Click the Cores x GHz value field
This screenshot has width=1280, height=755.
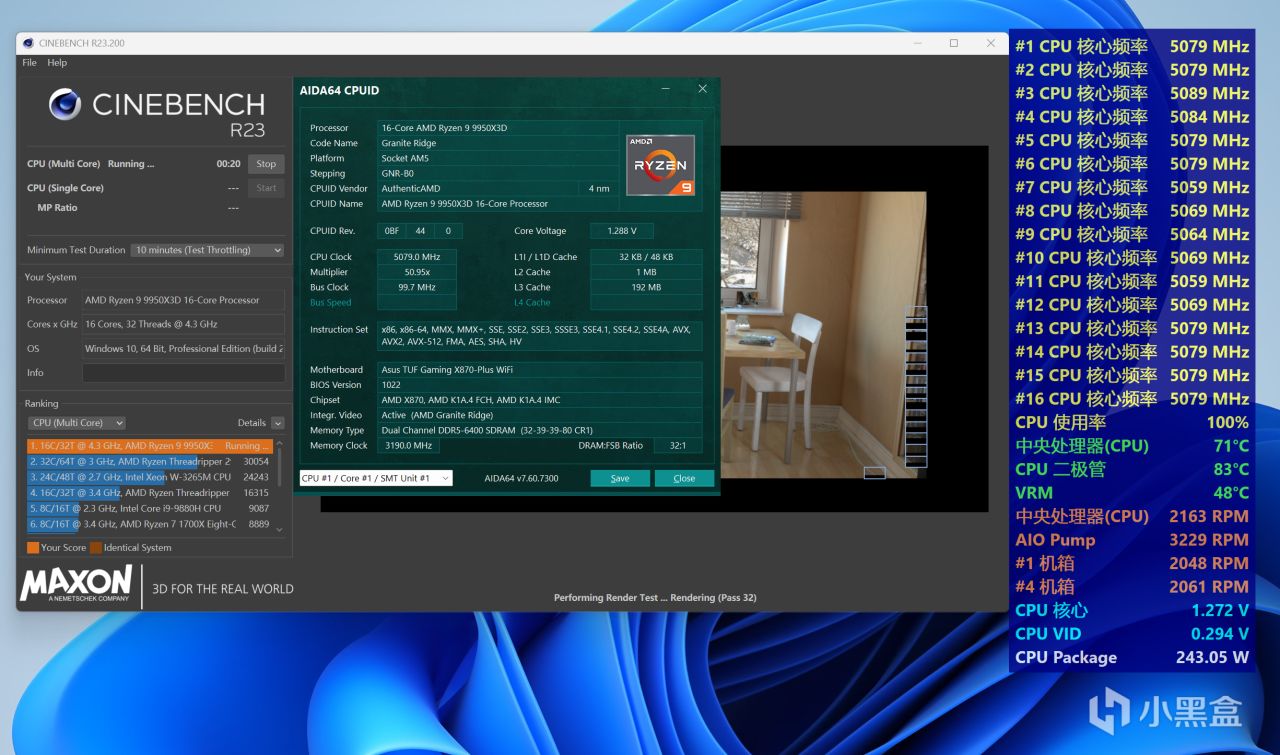[x=183, y=324]
